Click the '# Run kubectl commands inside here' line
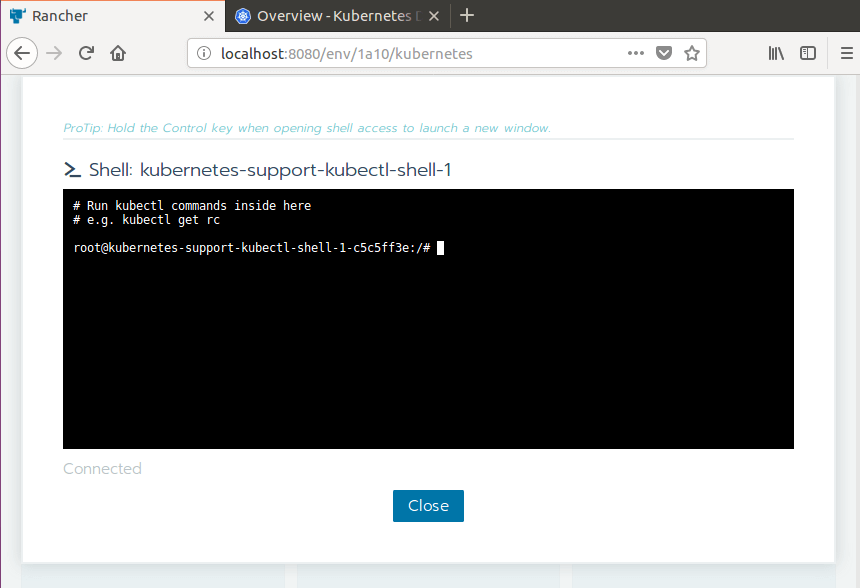The height and width of the screenshot is (588, 860). 192,206
